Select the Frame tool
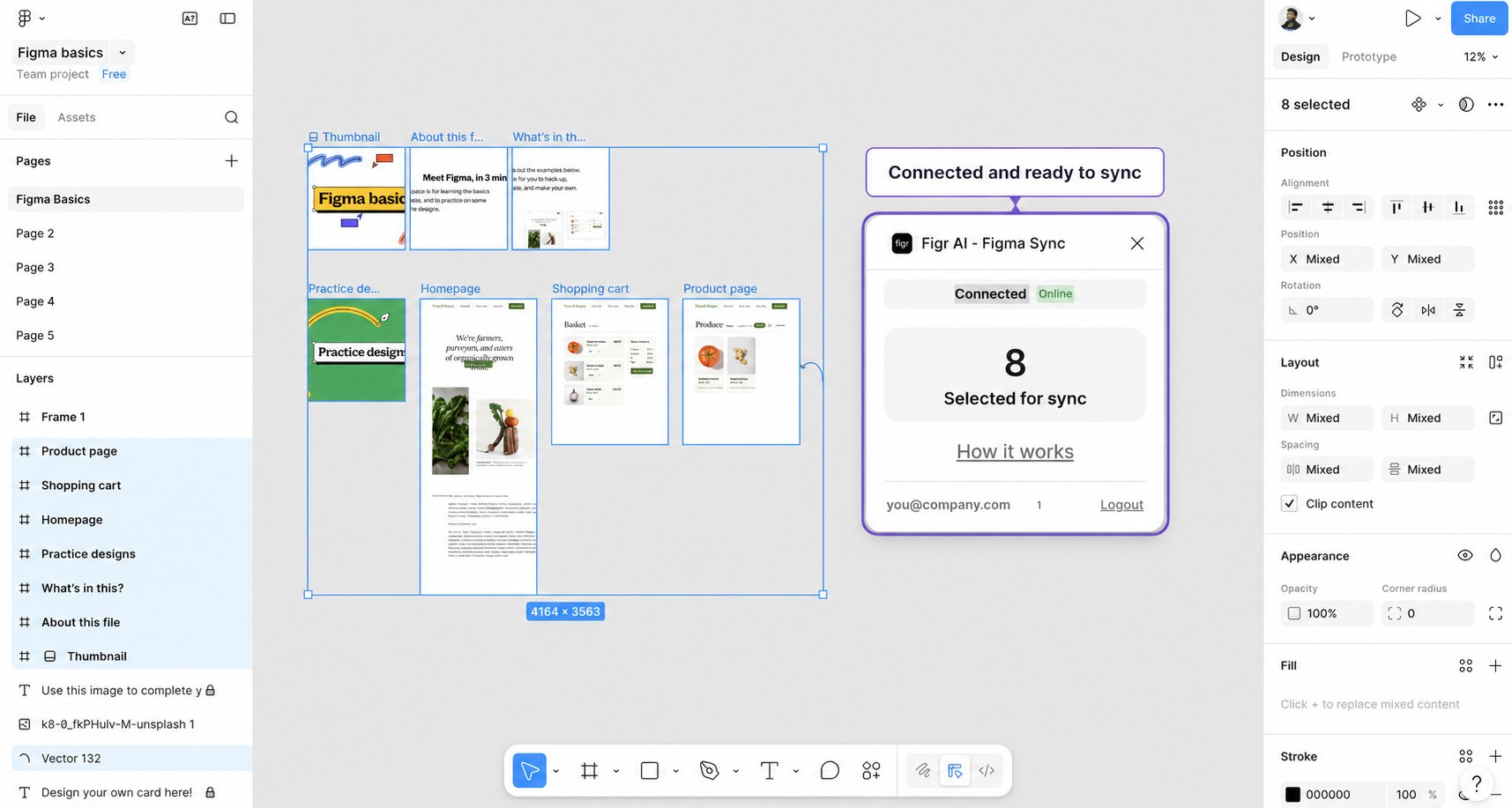 [x=590, y=771]
